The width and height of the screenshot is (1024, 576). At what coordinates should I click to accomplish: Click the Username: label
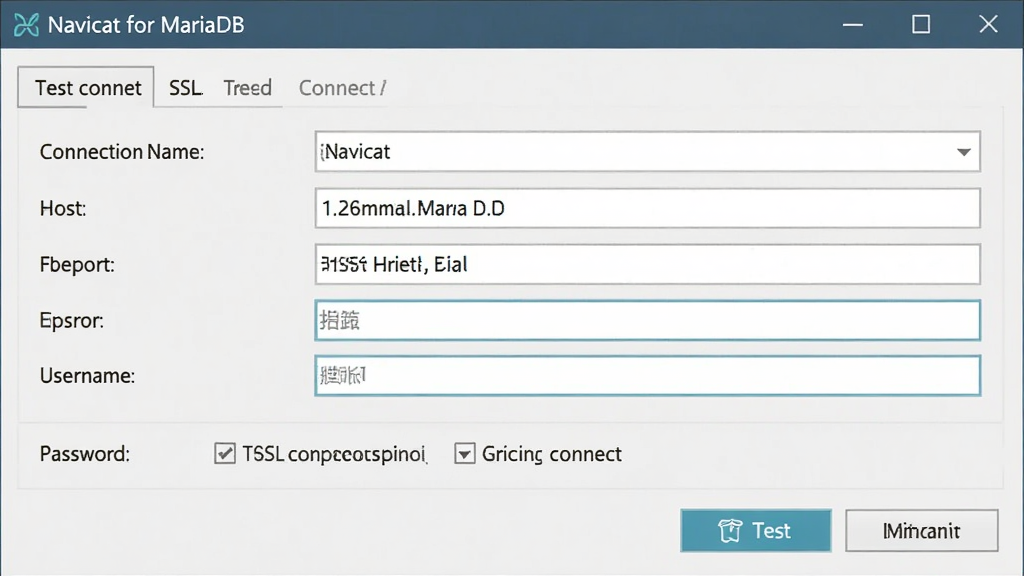[88, 376]
